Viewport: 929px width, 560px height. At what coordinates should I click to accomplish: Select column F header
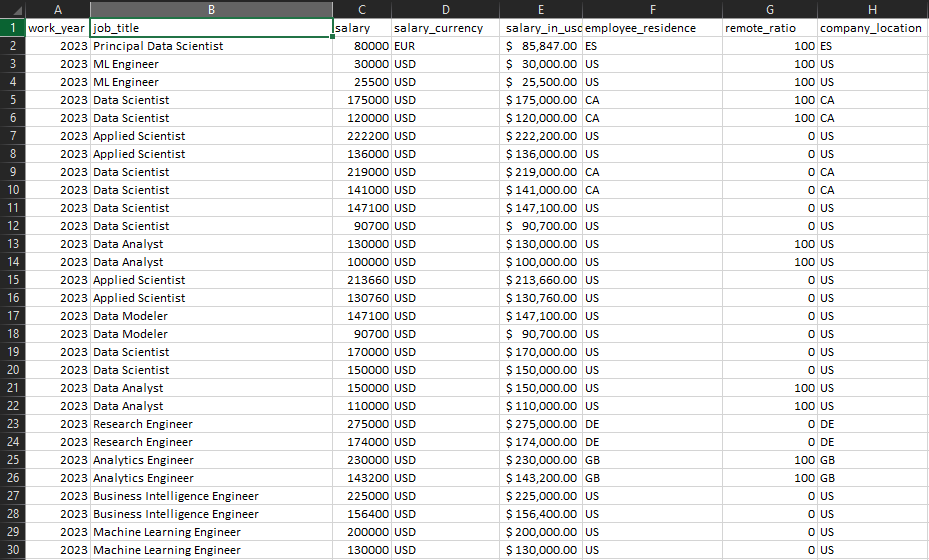[652, 9]
